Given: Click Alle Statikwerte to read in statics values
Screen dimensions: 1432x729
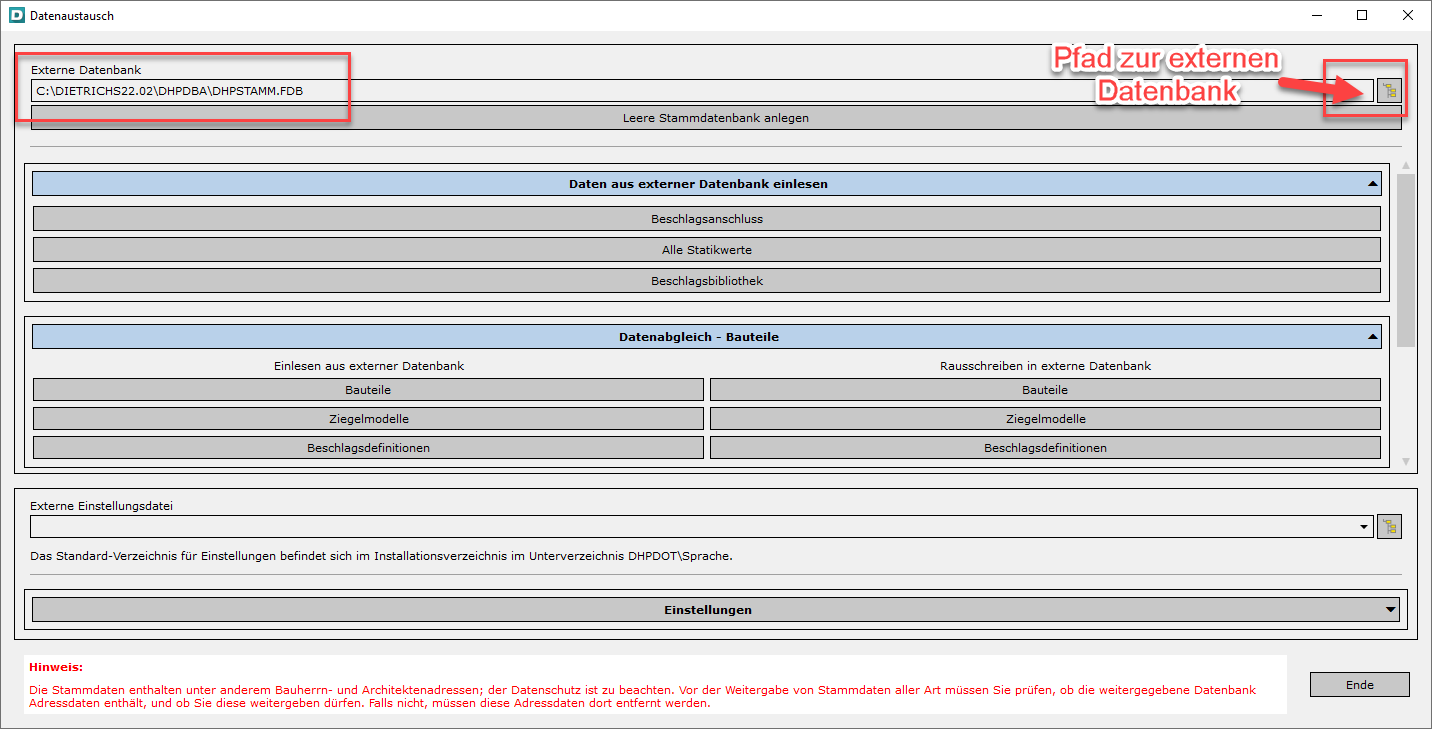Looking at the screenshot, I should tap(707, 249).
